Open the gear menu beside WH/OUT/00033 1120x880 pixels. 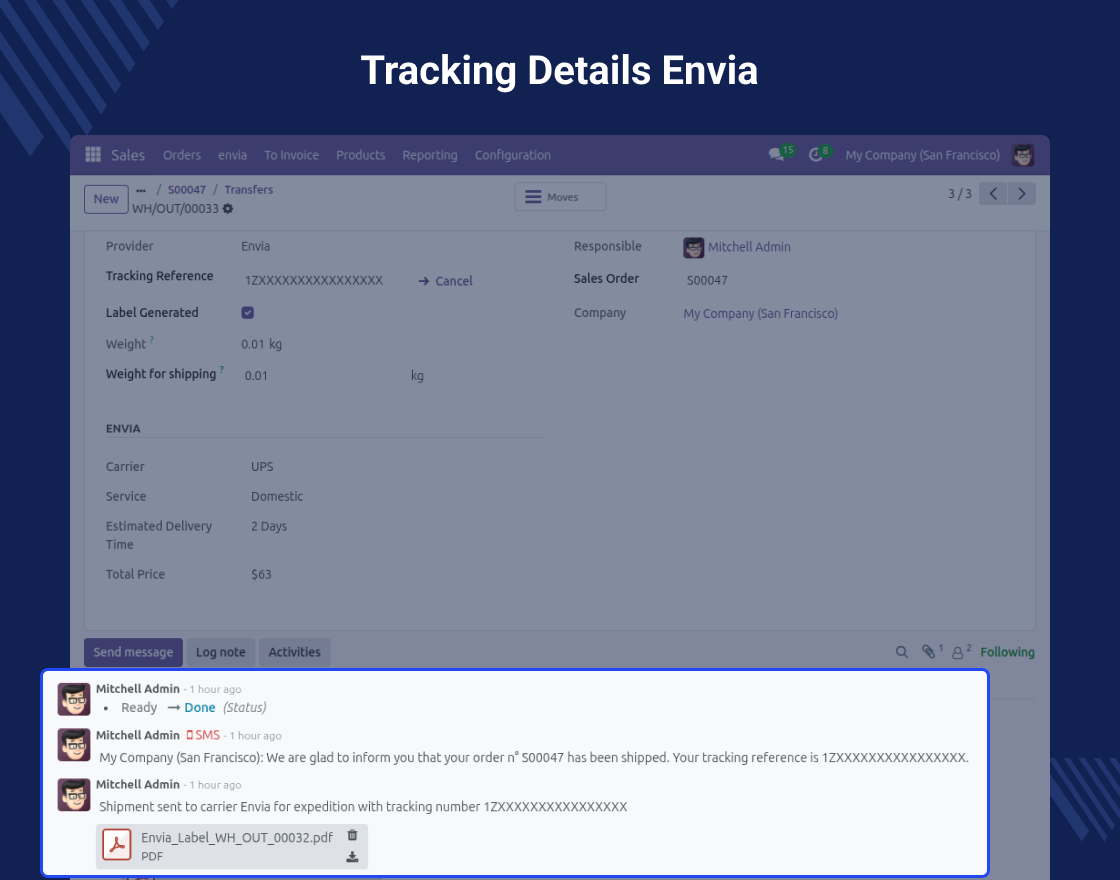[x=228, y=209]
